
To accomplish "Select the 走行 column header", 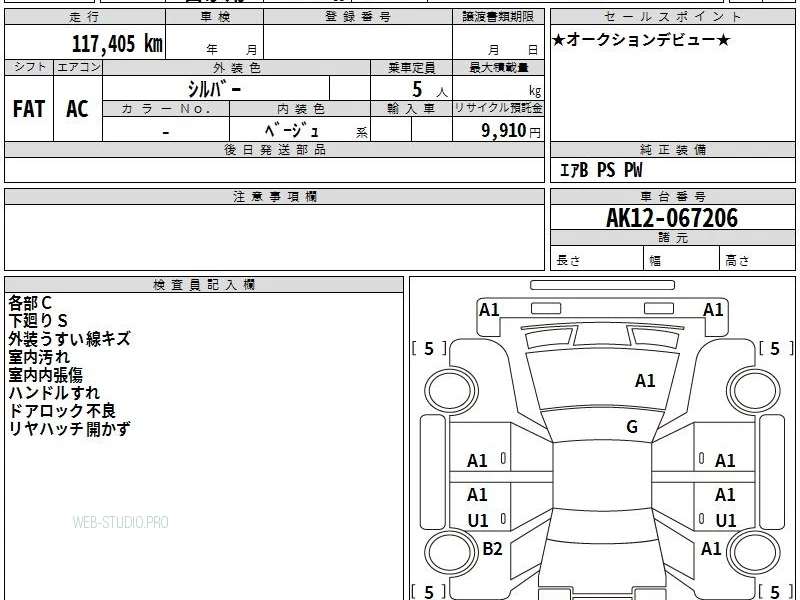I will (x=85, y=17).
